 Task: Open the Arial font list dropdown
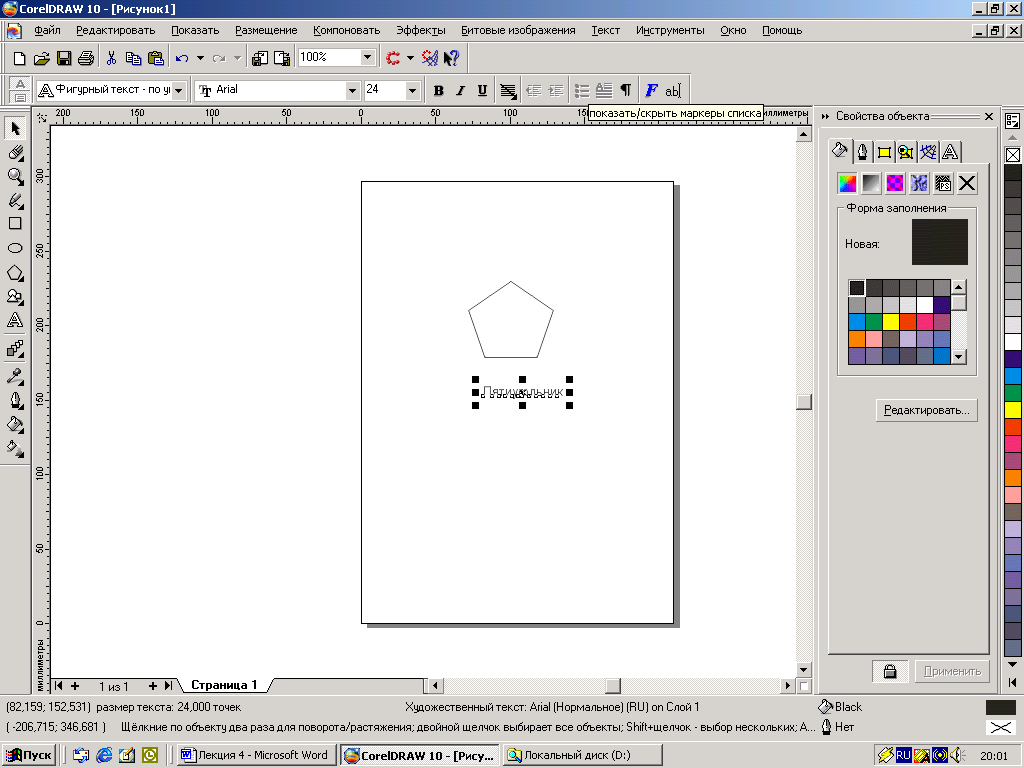[x=352, y=90]
